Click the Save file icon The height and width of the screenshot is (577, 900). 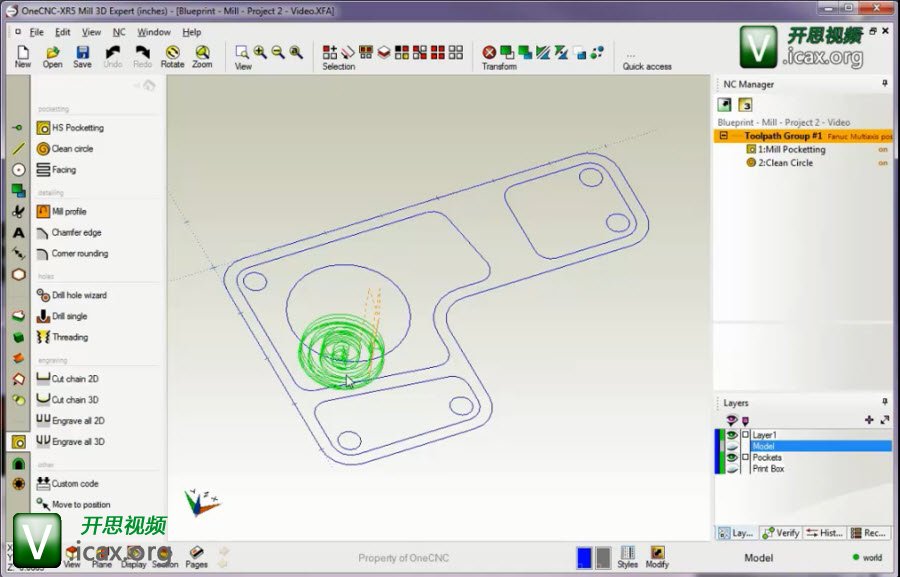(x=82, y=56)
